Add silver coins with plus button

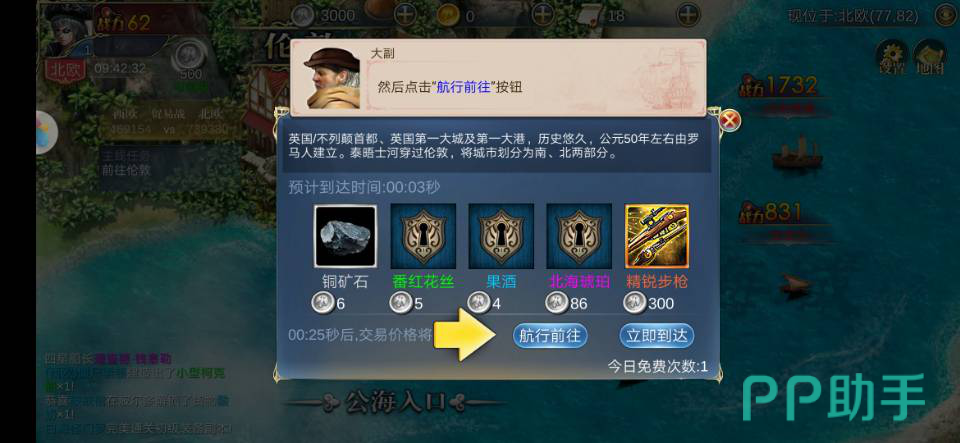click(x=405, y=15)
